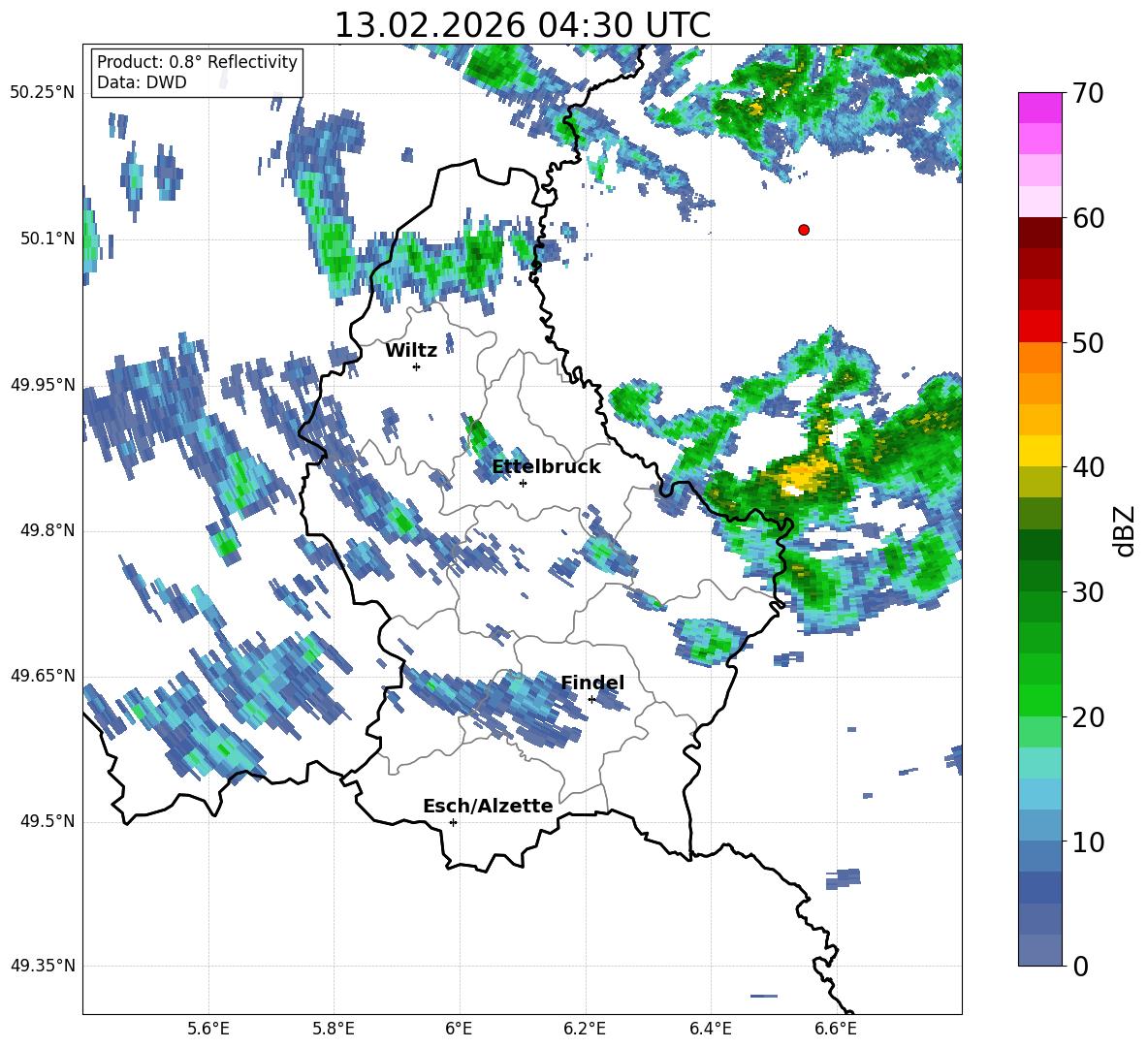
Task: Click the 6.6°E longitude label
Action: click(x=836, y=1029)
